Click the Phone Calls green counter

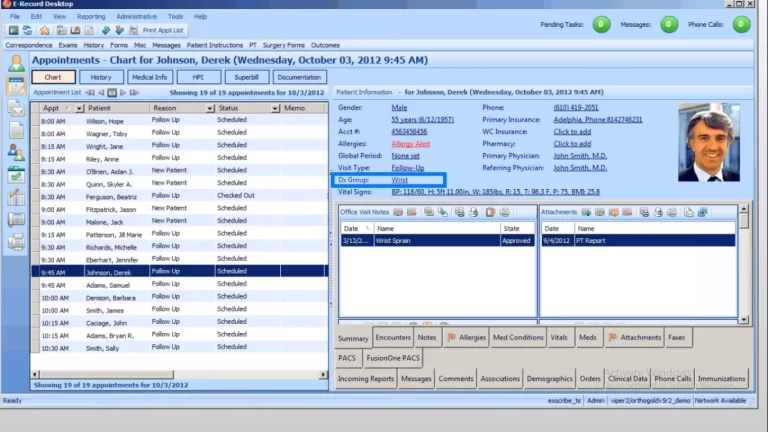(x=741, y=24)
